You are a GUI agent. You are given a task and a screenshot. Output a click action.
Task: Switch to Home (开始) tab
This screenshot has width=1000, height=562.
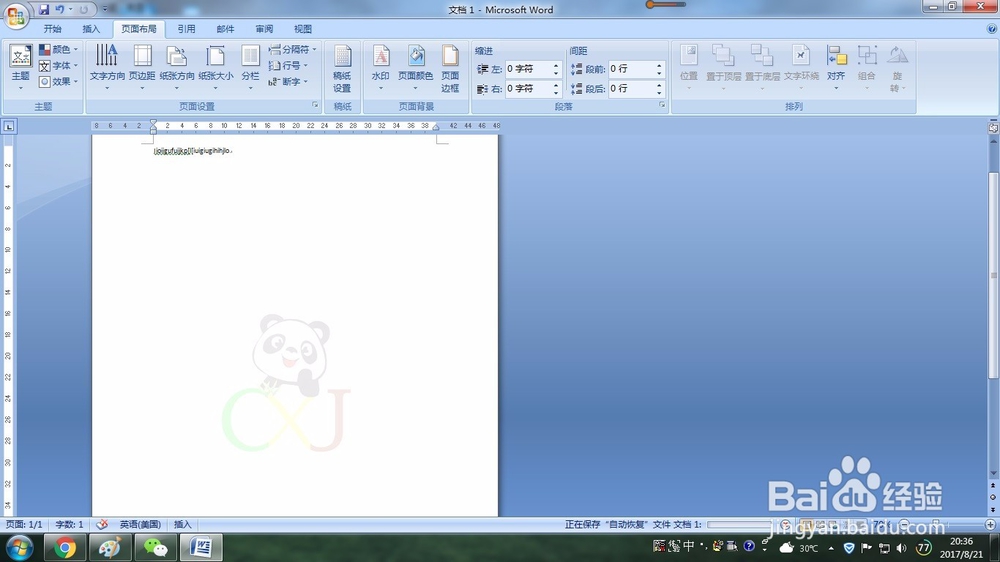(52, 29)
